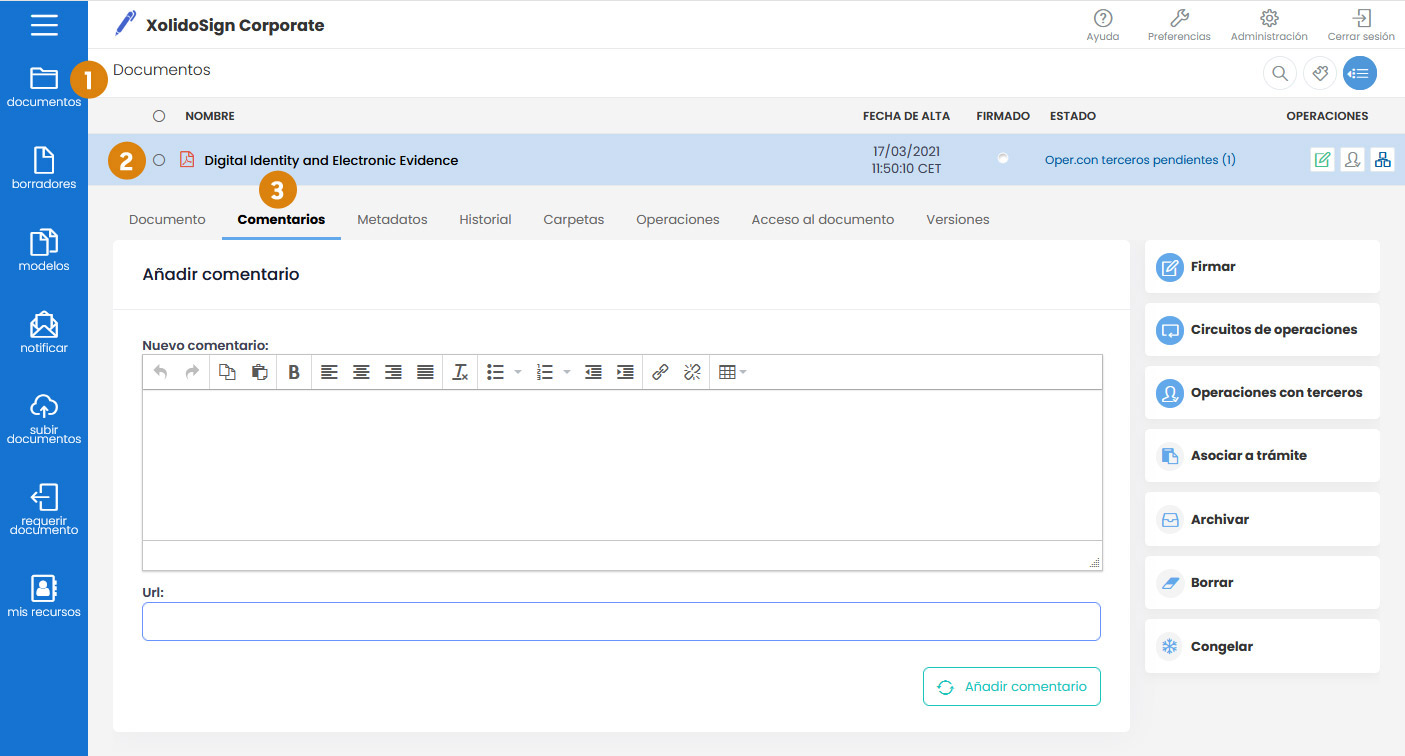
Task: Switch to the Operaciones tab
Action: click(678, 219)
